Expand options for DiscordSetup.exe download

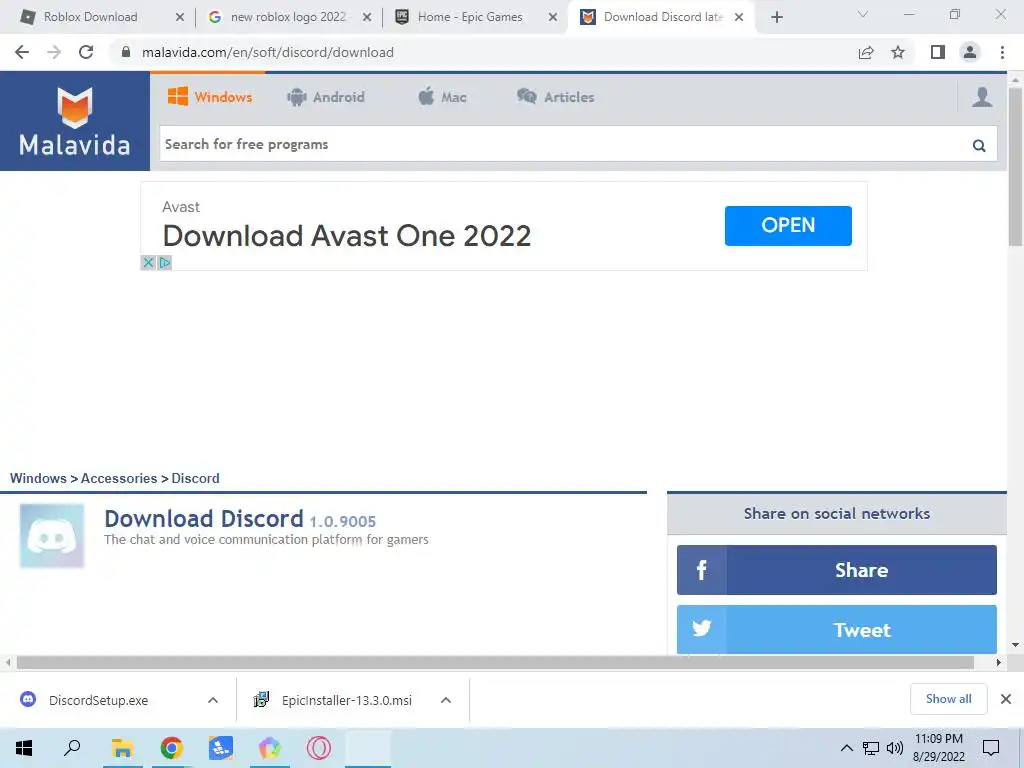point(212,700)
